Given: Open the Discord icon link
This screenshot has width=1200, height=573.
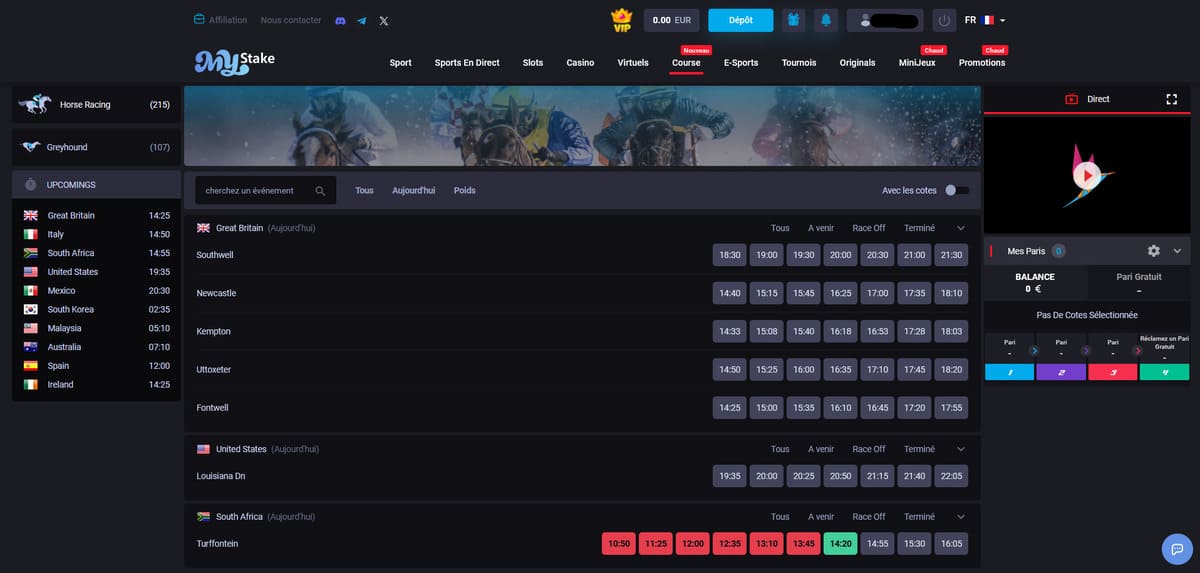Looking at the screenshot, I should tap(340, 20).
